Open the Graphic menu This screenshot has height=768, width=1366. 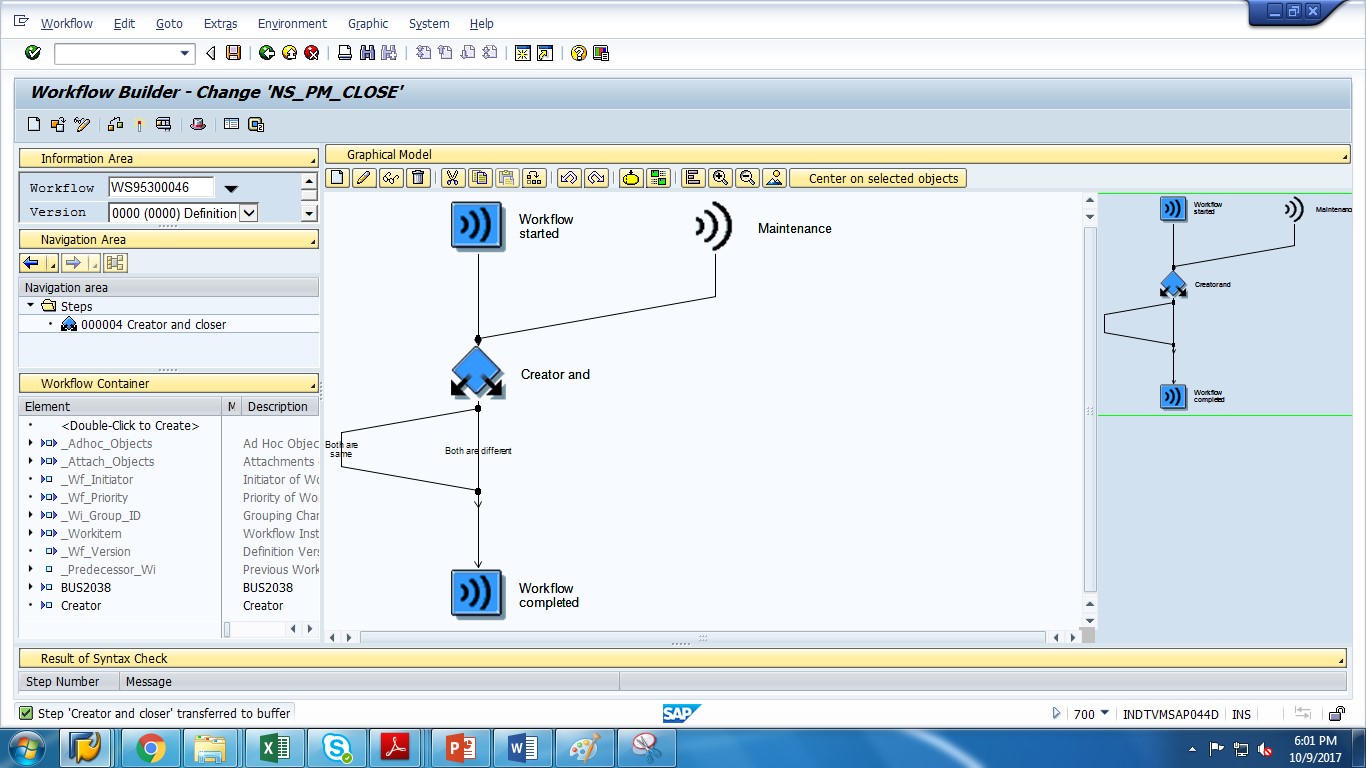[367, 23]
